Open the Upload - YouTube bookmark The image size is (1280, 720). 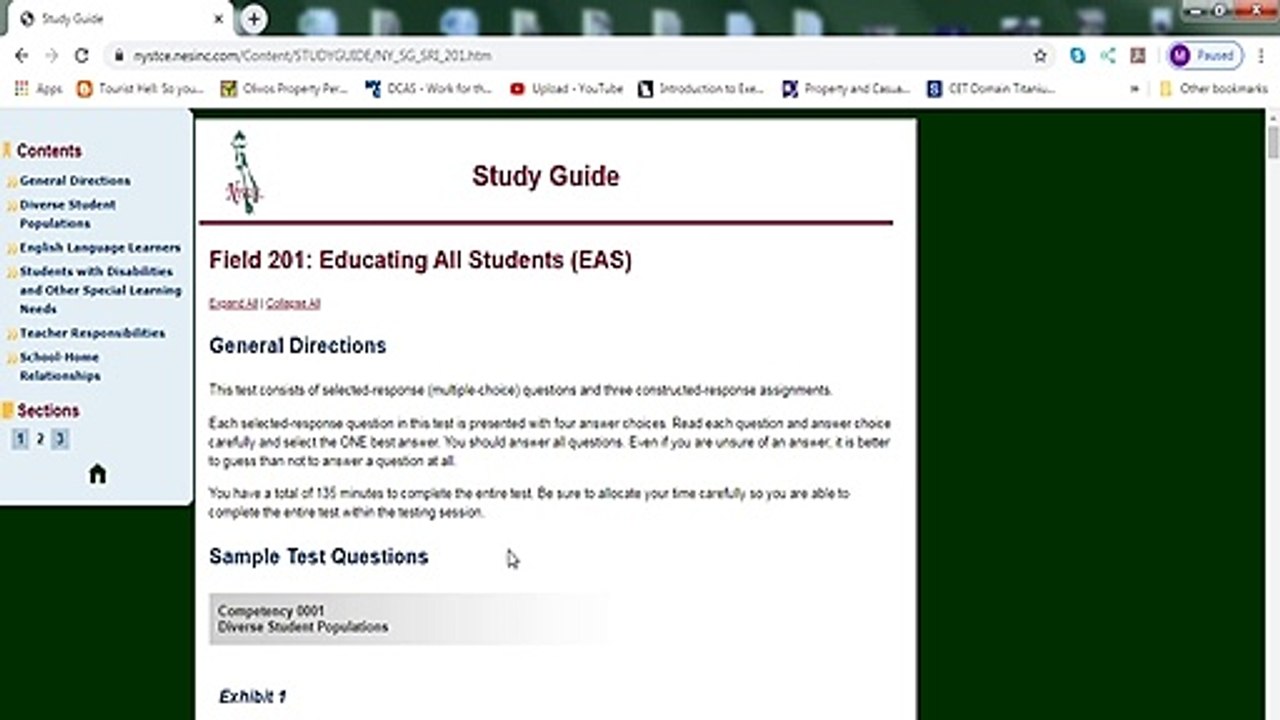(566, 88)
